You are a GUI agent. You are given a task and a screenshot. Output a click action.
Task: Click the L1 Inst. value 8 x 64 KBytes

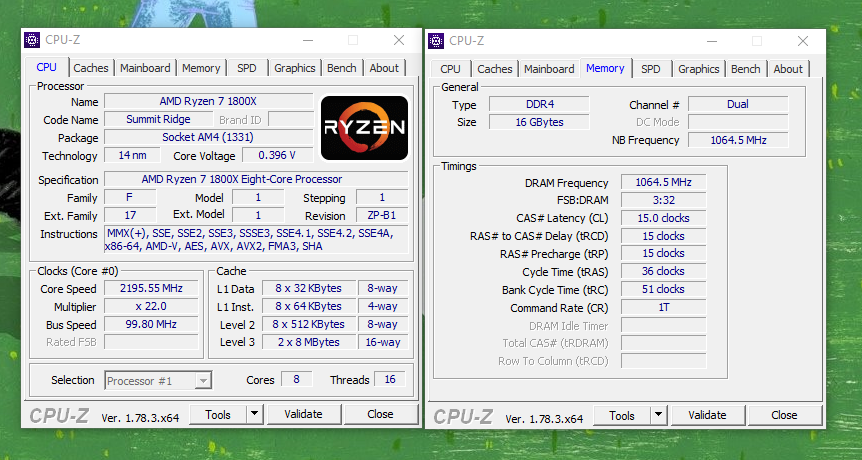pyautogui.click(x=308, y=306)
